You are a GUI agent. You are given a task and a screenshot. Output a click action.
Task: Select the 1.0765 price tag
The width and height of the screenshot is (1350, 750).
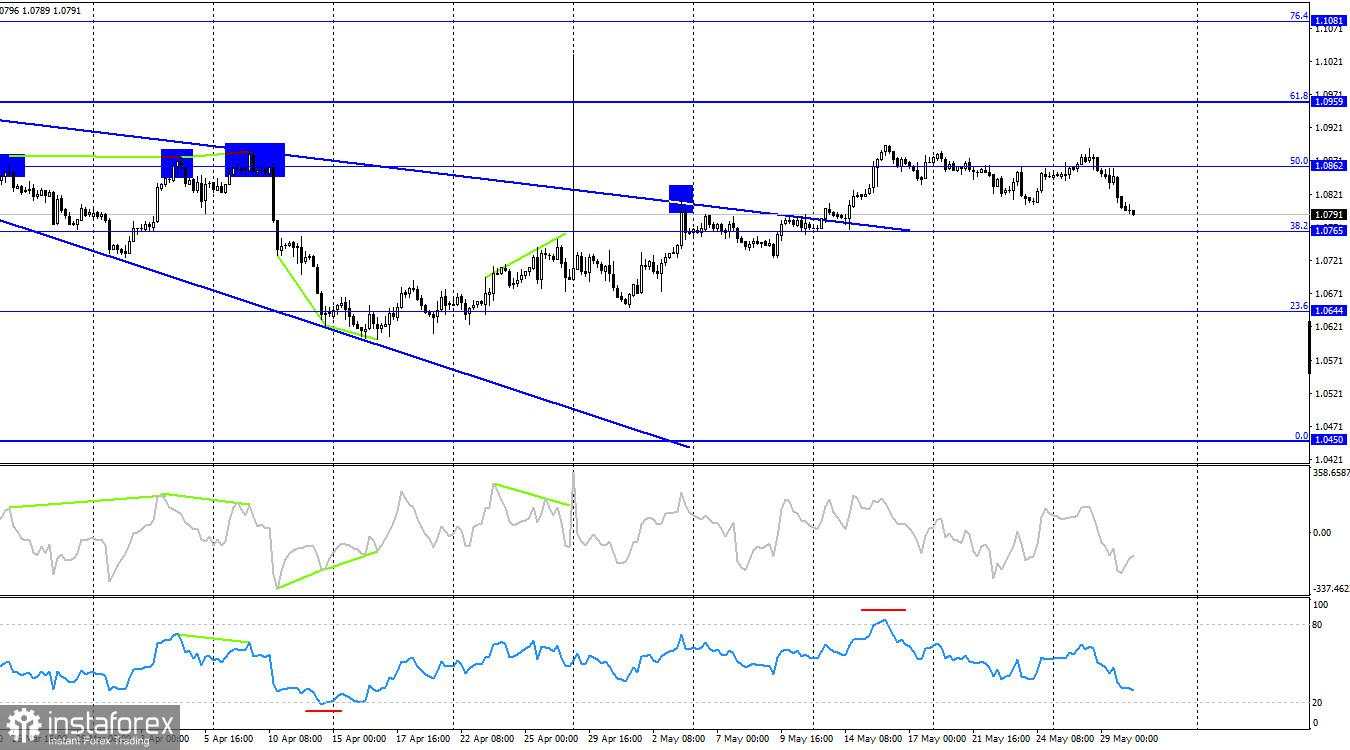tap(1329, 231)
